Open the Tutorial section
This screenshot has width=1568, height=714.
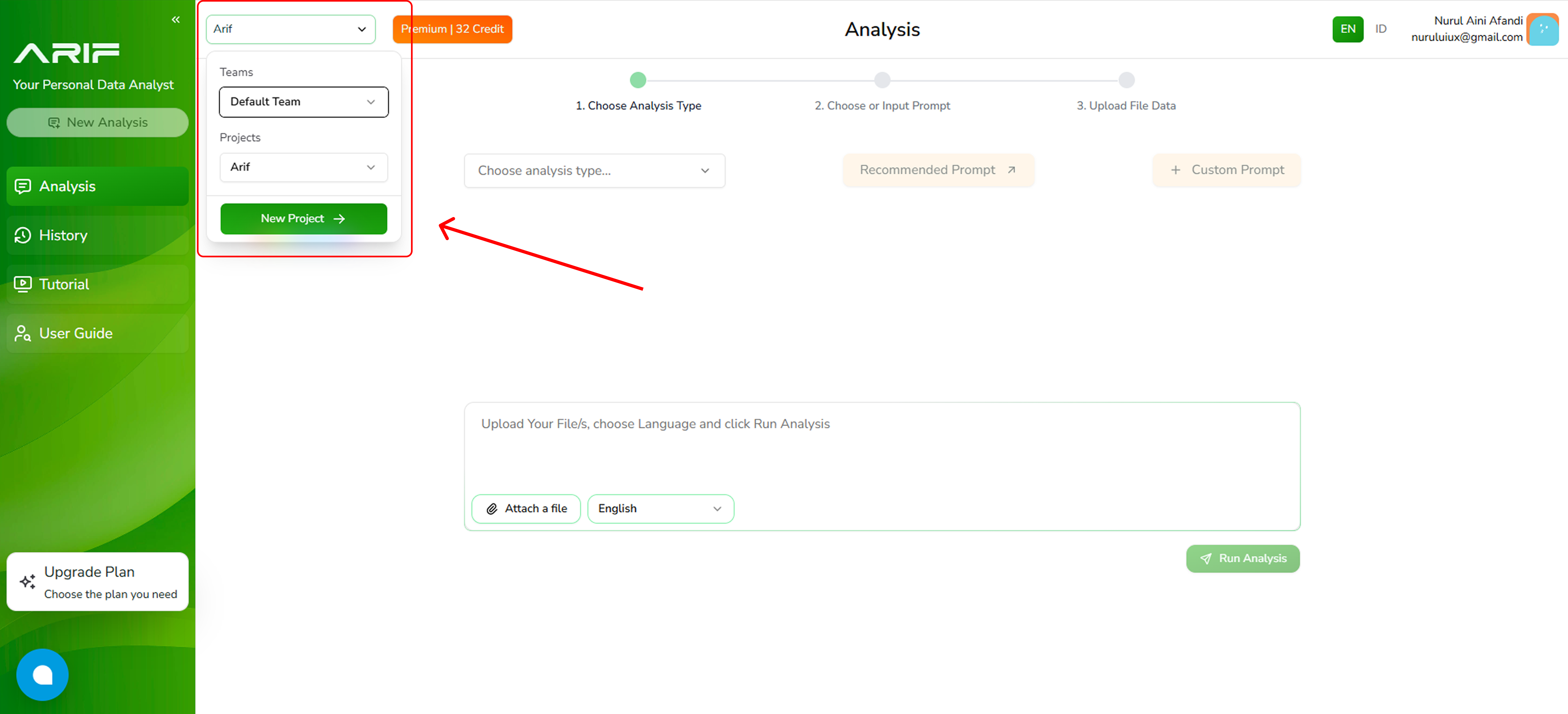pos(97,284)
